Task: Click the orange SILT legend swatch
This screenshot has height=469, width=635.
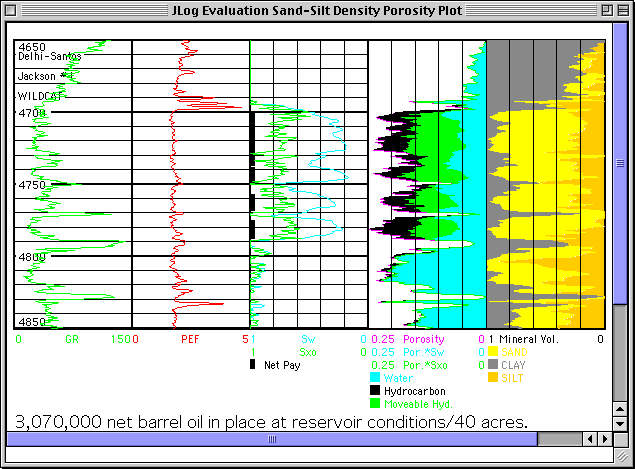Action: [492, 378]
